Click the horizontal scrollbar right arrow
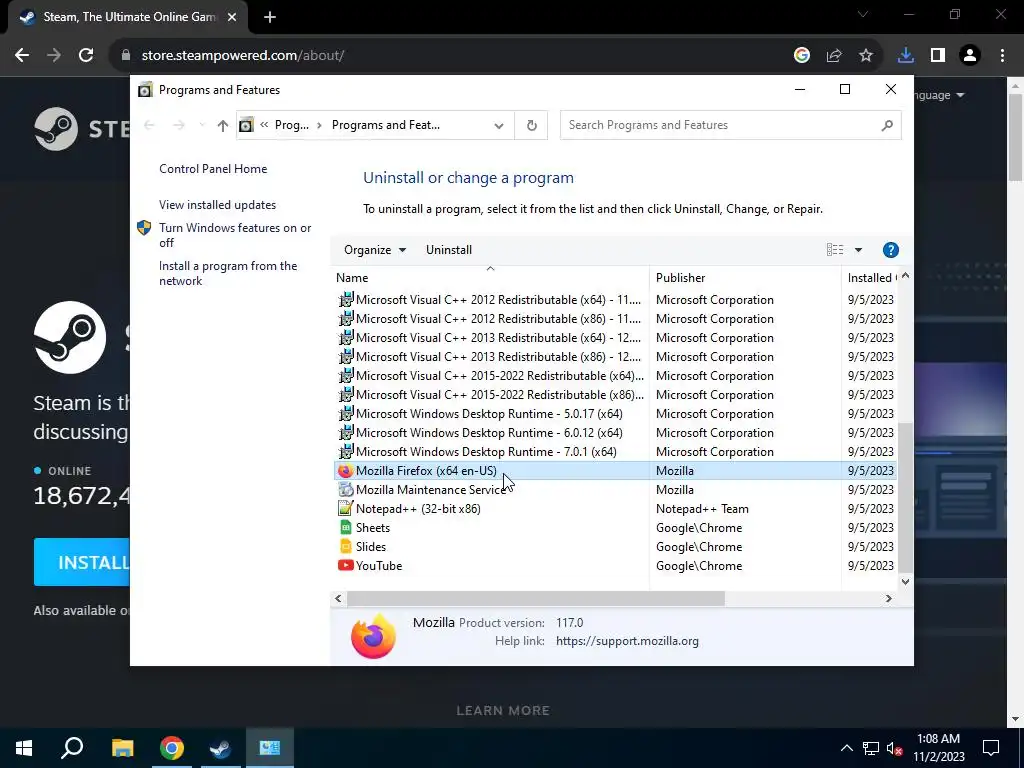This screenshot has height=768, width=1024. point(888,598)
